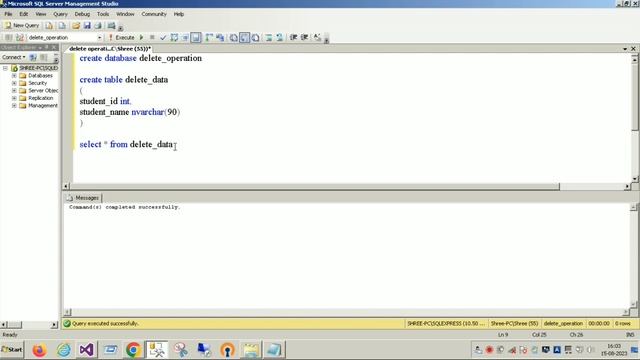Click the red record tray icon
This screenshot has width=640, height=360.
click(489, 350)
